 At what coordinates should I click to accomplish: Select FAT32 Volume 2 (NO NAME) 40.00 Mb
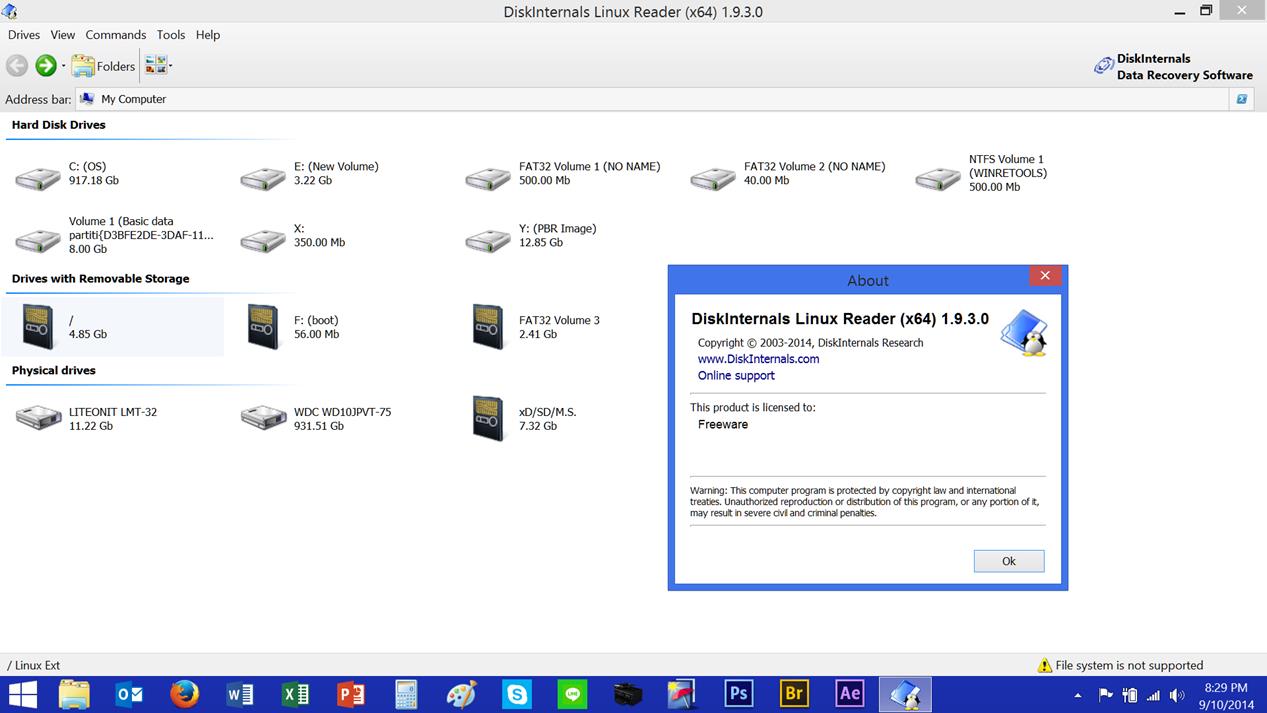(788, 174)
